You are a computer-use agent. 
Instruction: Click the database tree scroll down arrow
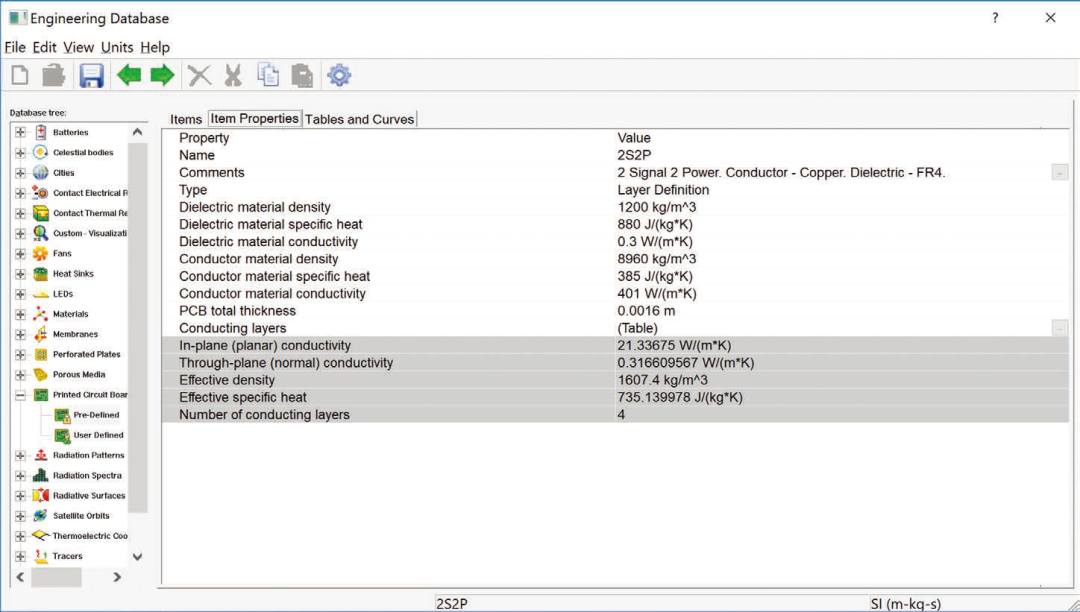[x=138, y=557]
